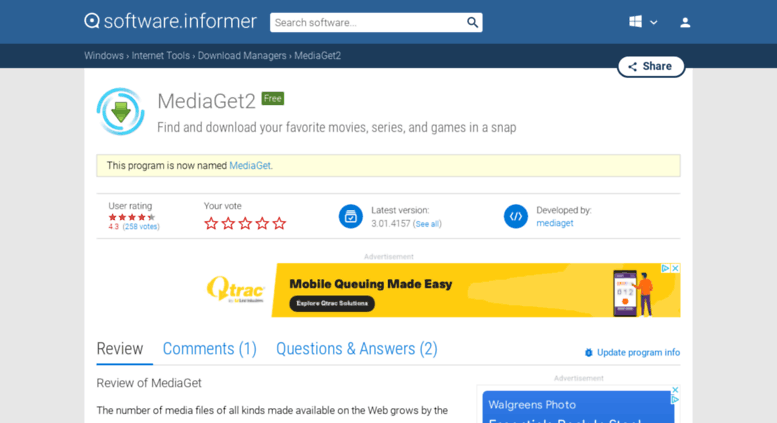Go to Download Managers breadcrumb
This screenshot has width=777, height=423.
tap(242, 55)
